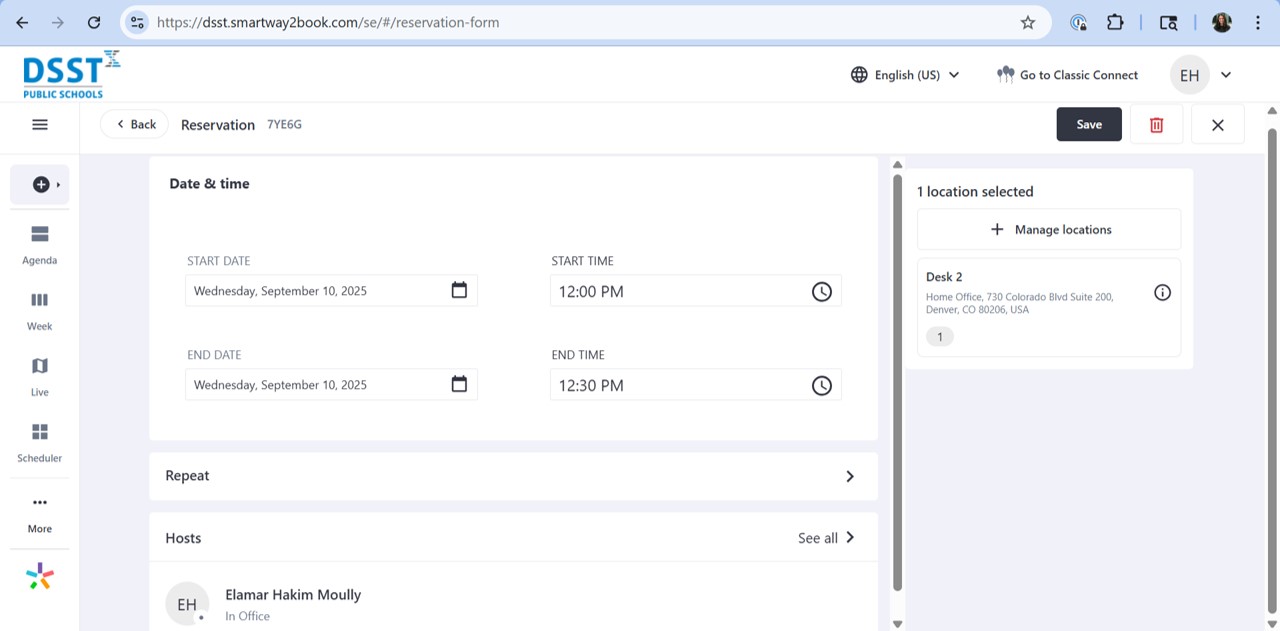Open end time clock picker
Viewport: 1280px width, 631px height.
821,385
